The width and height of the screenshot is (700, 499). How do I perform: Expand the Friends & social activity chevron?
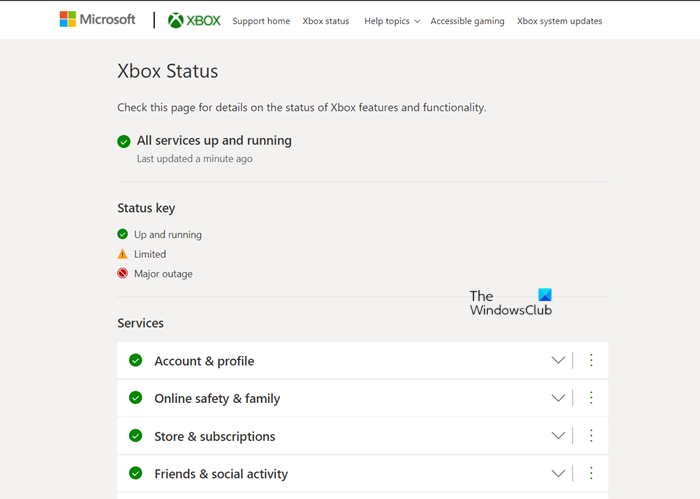tap(558, 473)
